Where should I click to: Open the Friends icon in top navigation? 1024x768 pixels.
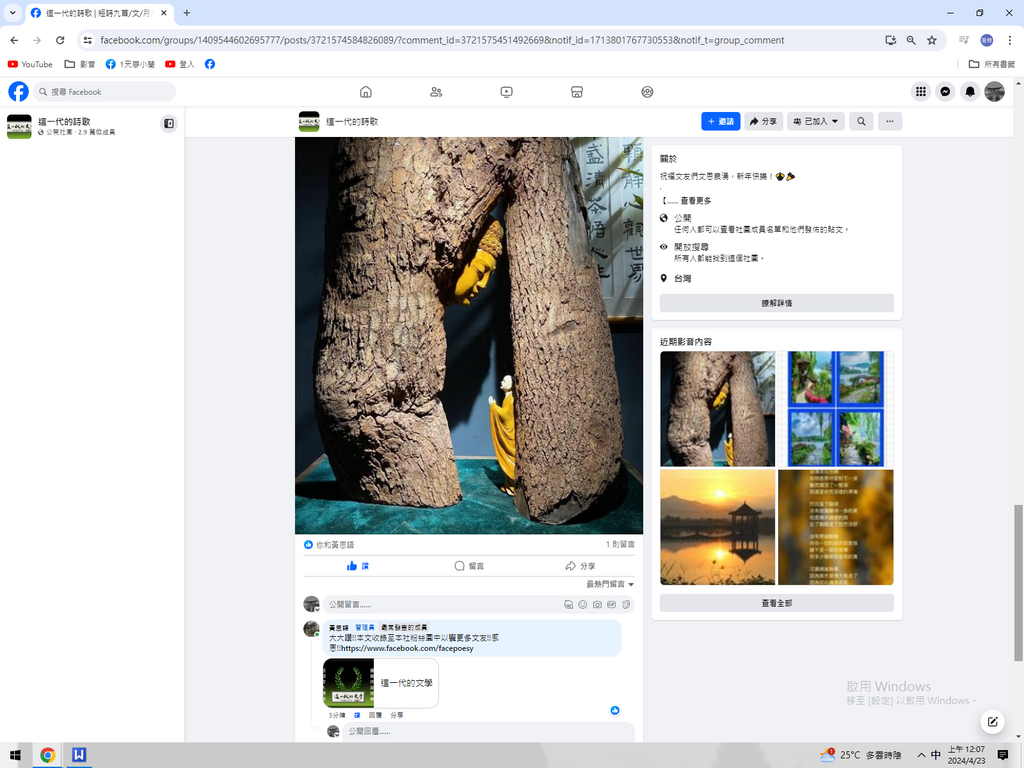(436, 92)
